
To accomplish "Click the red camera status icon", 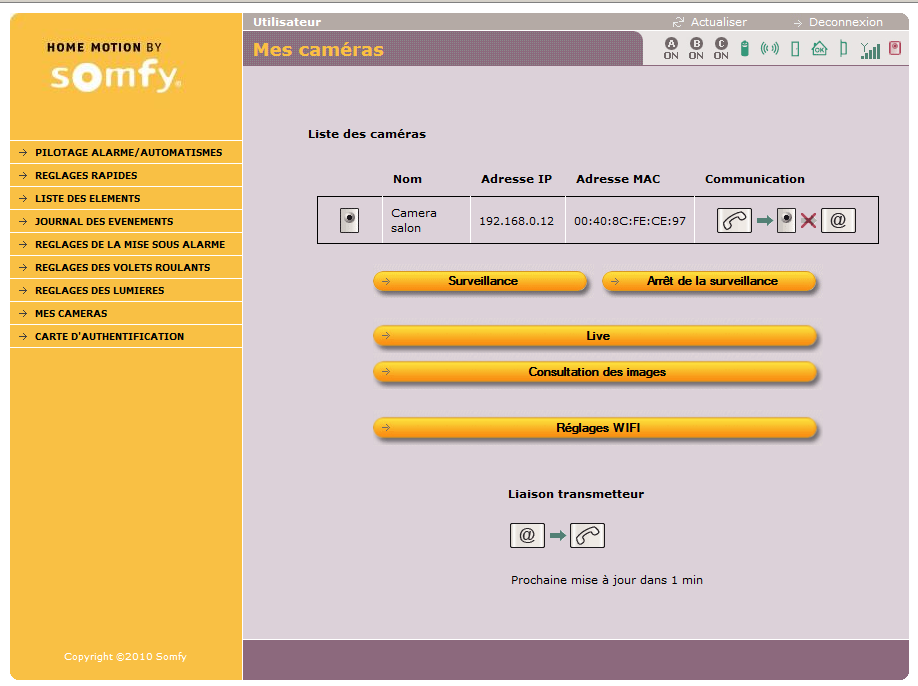I will click(895, 48).
